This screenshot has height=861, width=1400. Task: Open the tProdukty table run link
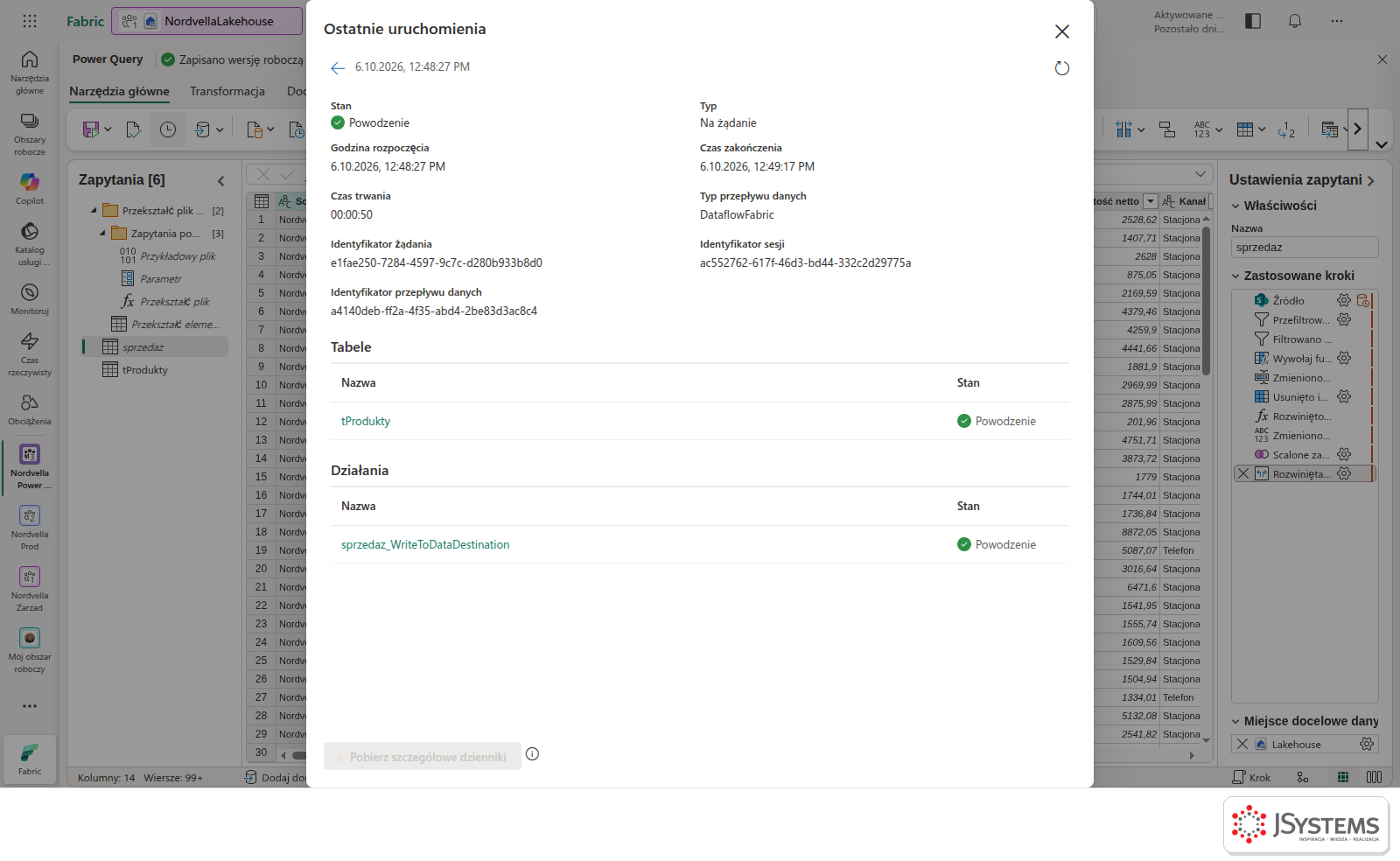366,421
